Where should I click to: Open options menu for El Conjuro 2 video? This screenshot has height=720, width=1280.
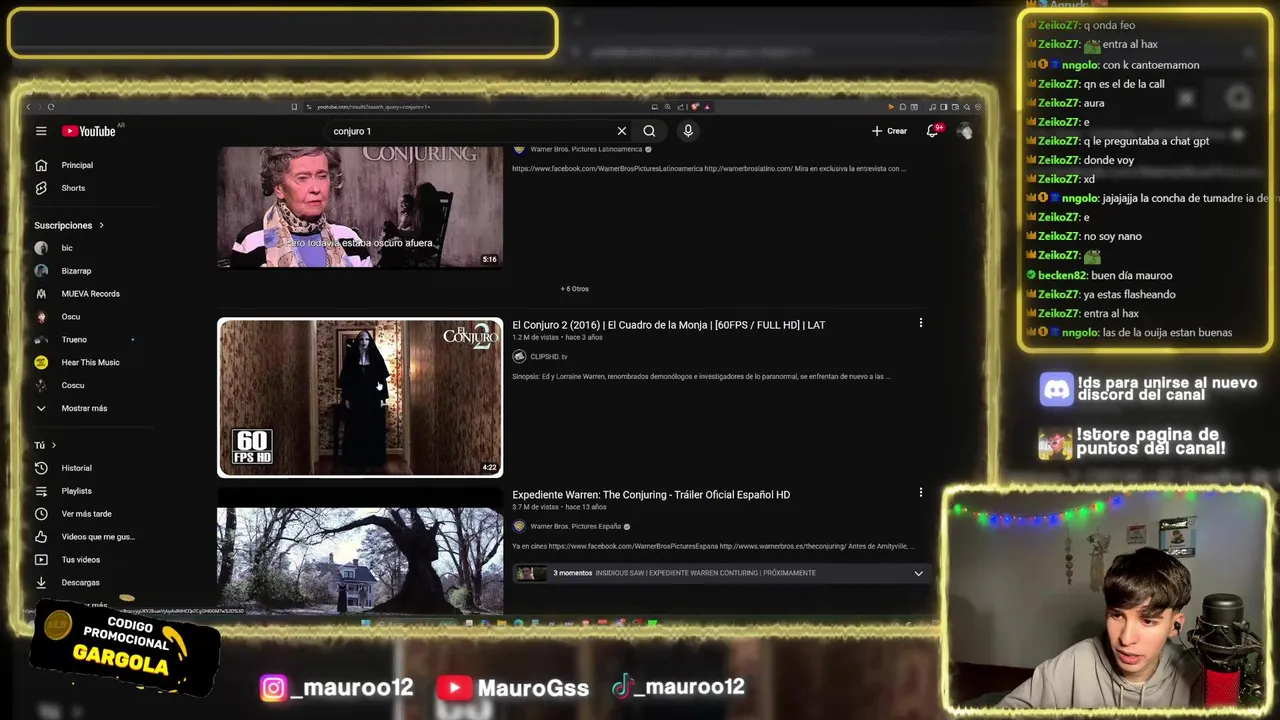921,323
